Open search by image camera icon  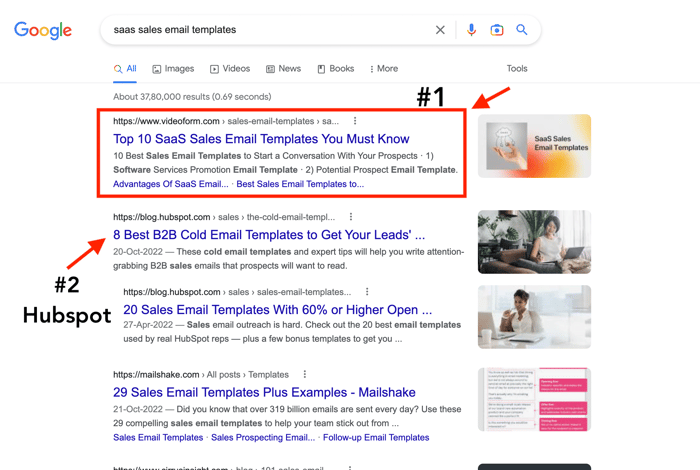click(496, 30)
